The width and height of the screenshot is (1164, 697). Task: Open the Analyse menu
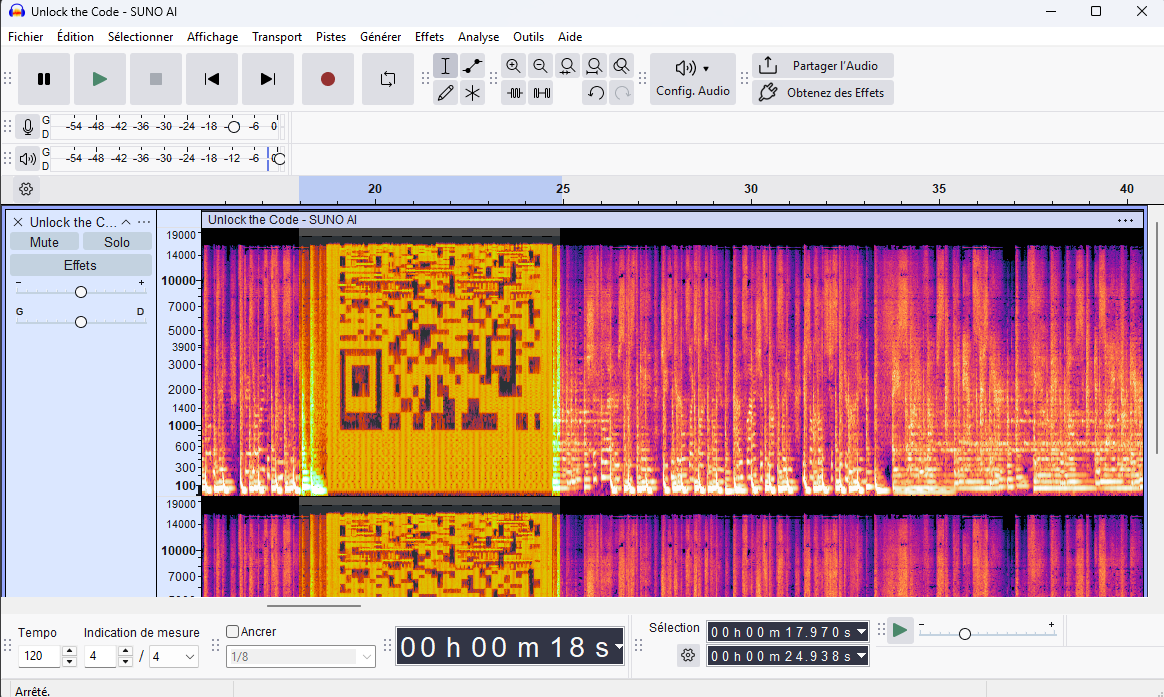click(x=478, y=37)
